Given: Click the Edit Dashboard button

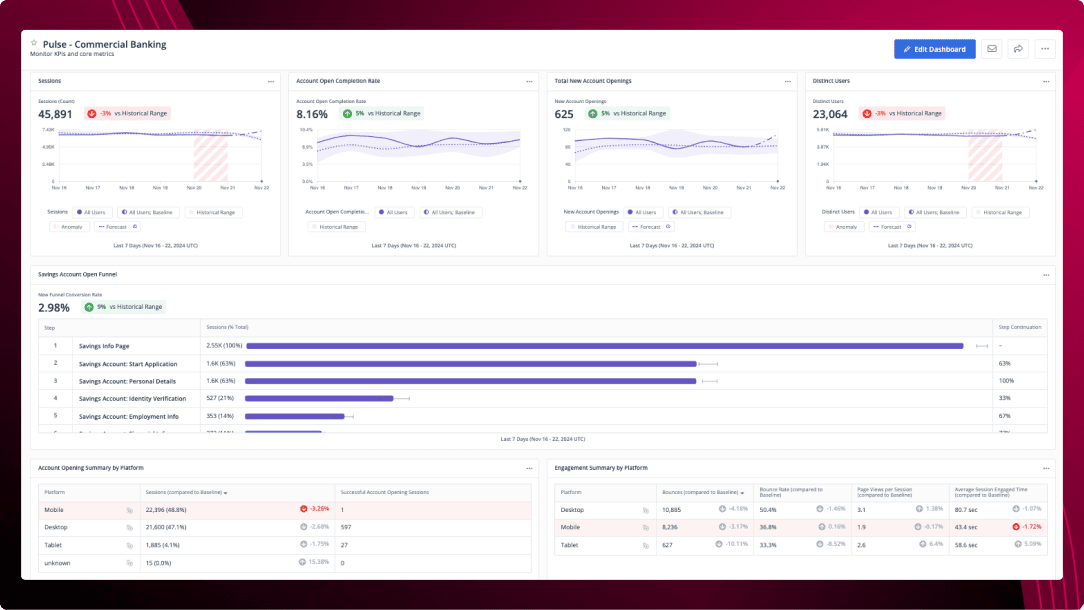Looking at the screenshot, I should pyautogui.click(x=934, y=48).
